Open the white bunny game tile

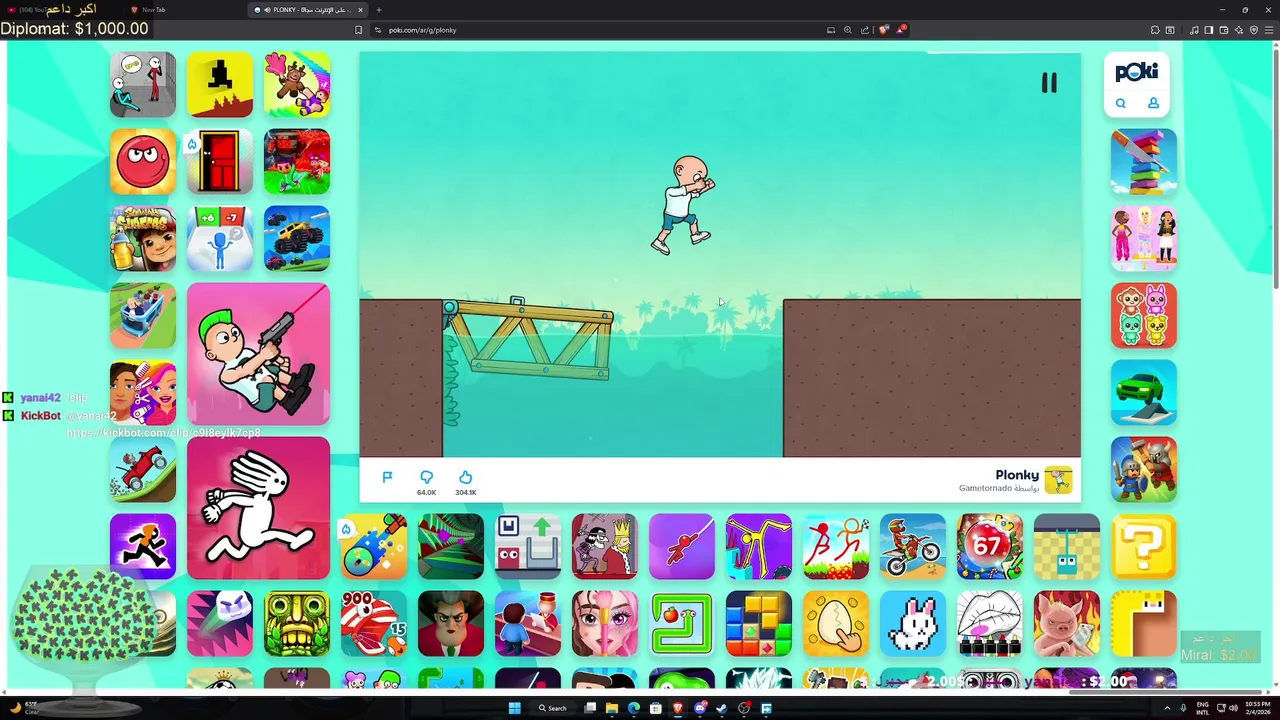pyautogui.click(x=913, y=623)
